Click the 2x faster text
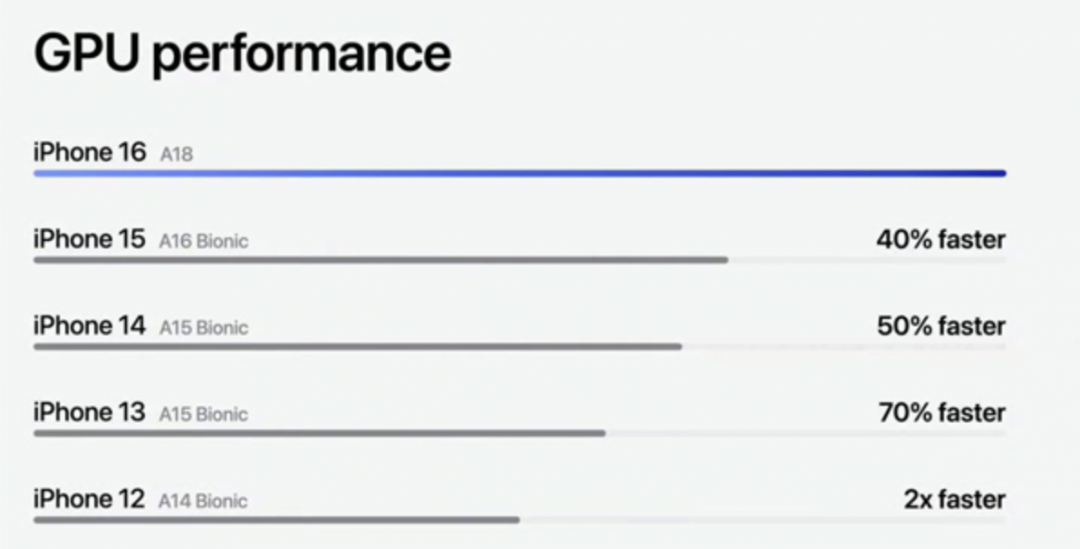Viewport: 1080px width, 549px height. [x=954, y=499]
